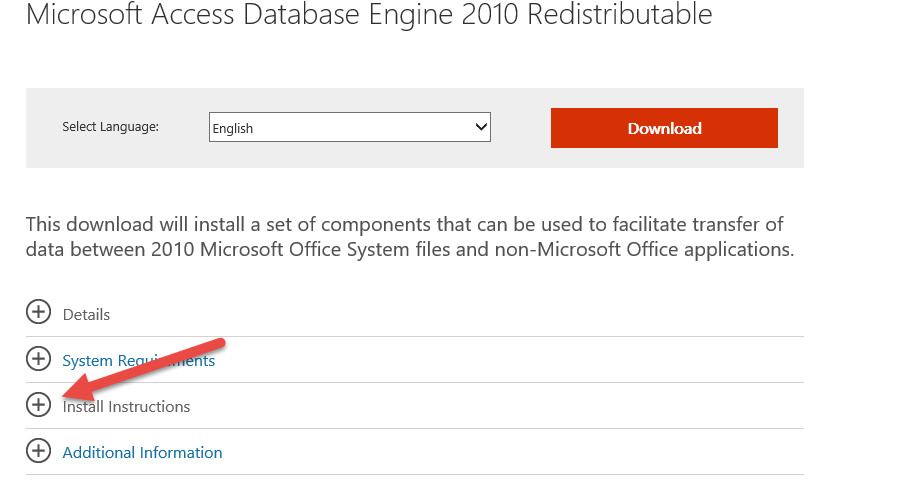This screenshot has width=908, height=496.
Task: Click the Install Instructions section label
Action: point(126,407)
